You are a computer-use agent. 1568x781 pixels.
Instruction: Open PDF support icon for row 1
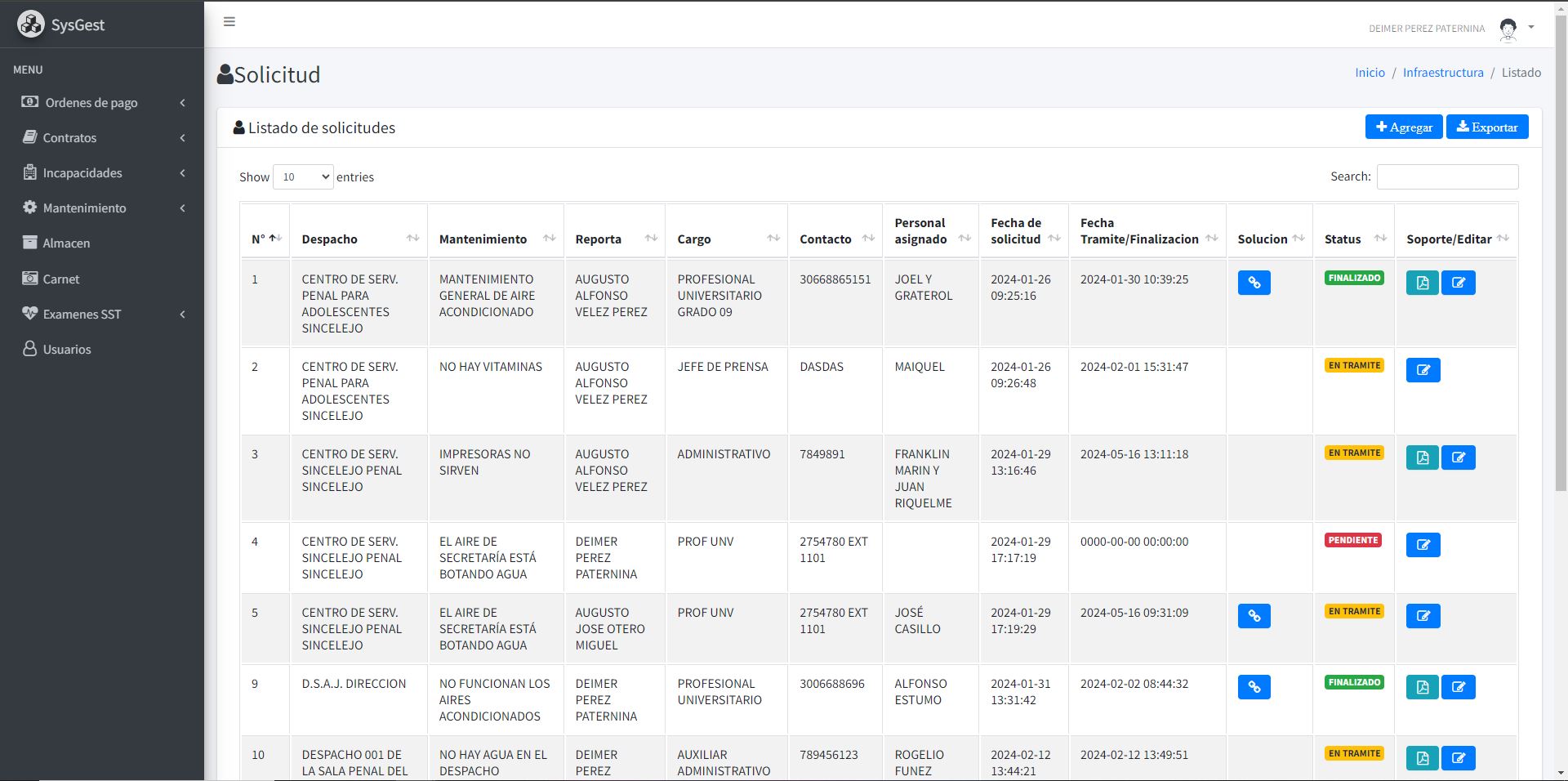pos(1422,283)
